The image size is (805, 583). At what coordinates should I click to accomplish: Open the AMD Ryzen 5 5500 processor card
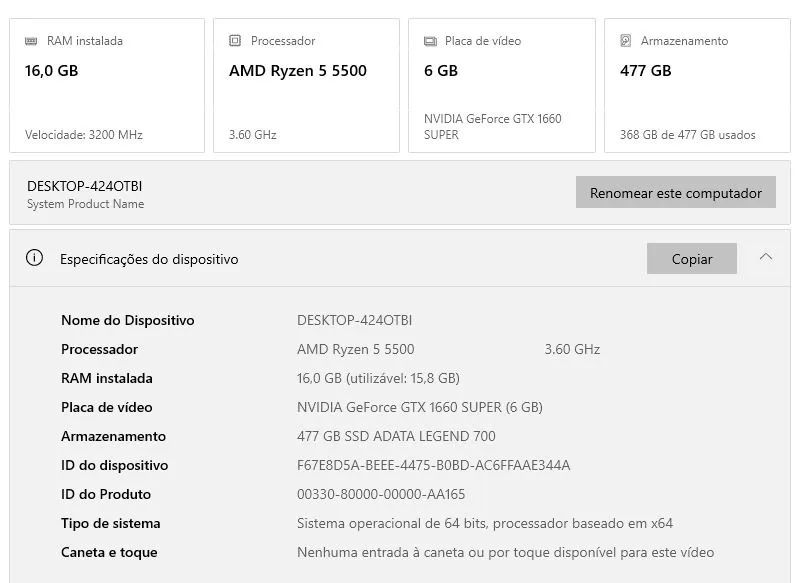[306, 86]
